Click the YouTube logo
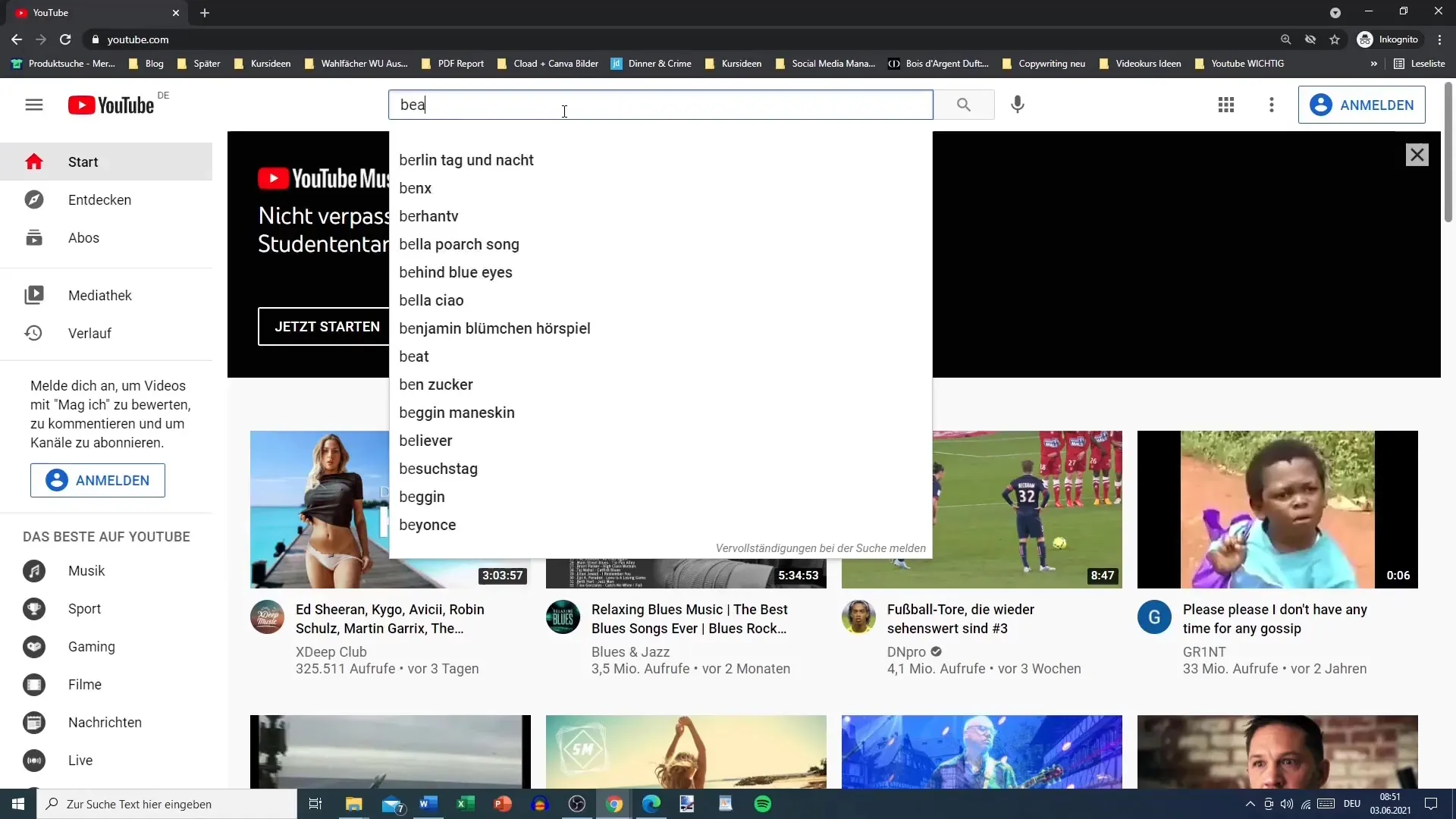1456x819 pixels. pos(111,105)
